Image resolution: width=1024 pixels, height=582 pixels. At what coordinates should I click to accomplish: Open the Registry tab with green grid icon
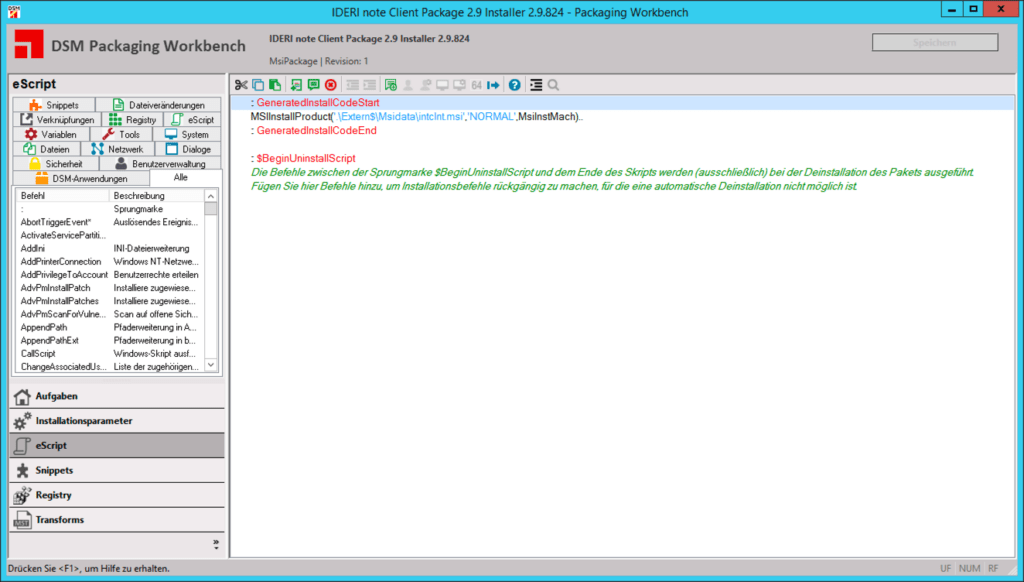(x=133, y=120)
